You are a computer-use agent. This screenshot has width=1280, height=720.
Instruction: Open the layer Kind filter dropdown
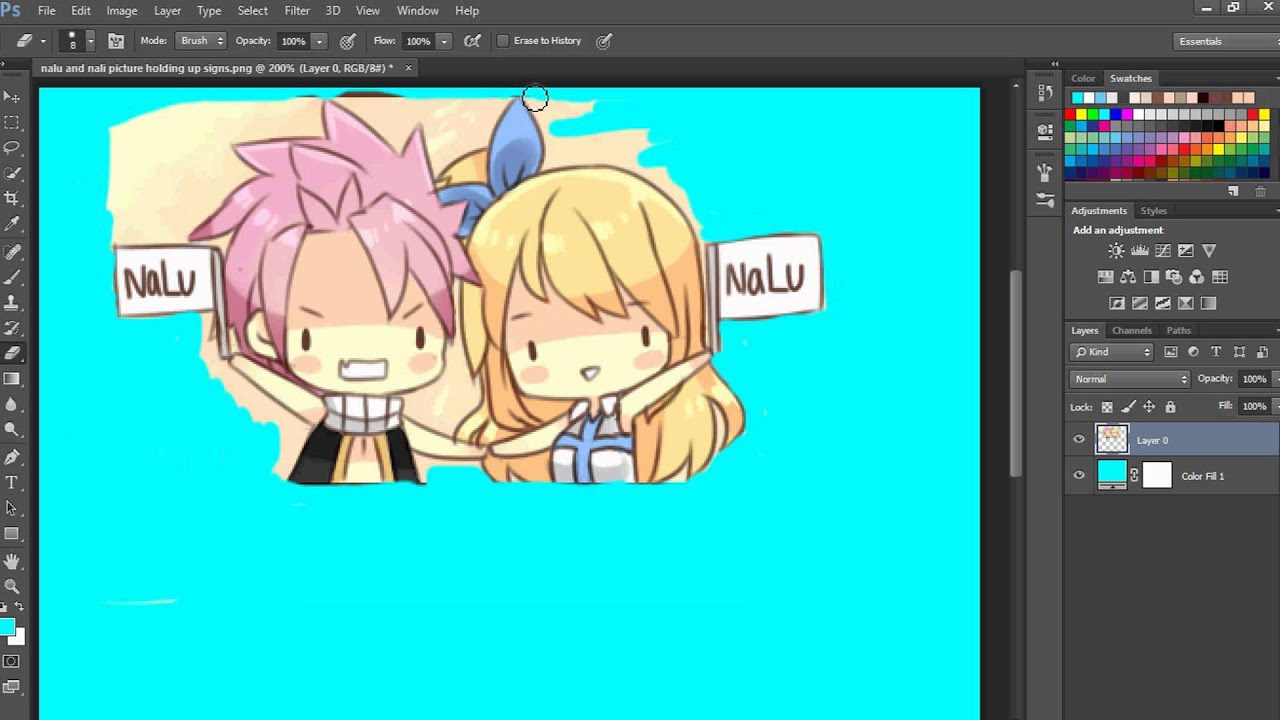tap(1112, 352)
